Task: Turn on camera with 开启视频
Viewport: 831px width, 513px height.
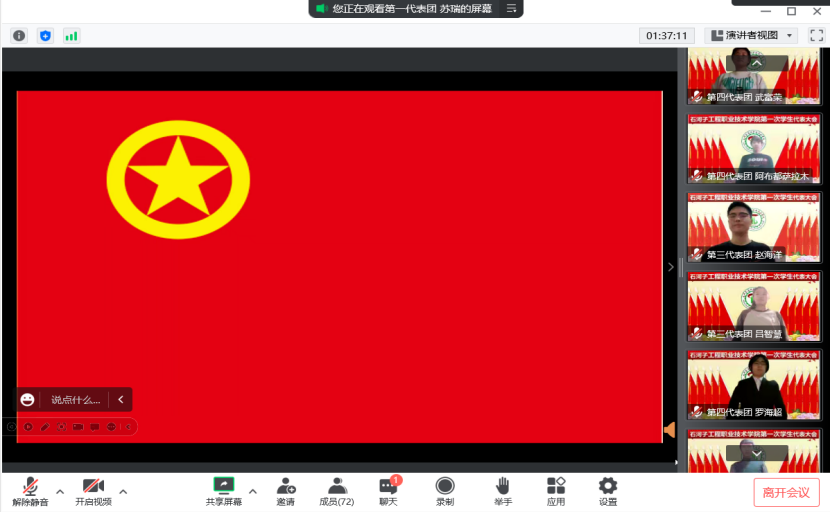Action: pos(93,491)
